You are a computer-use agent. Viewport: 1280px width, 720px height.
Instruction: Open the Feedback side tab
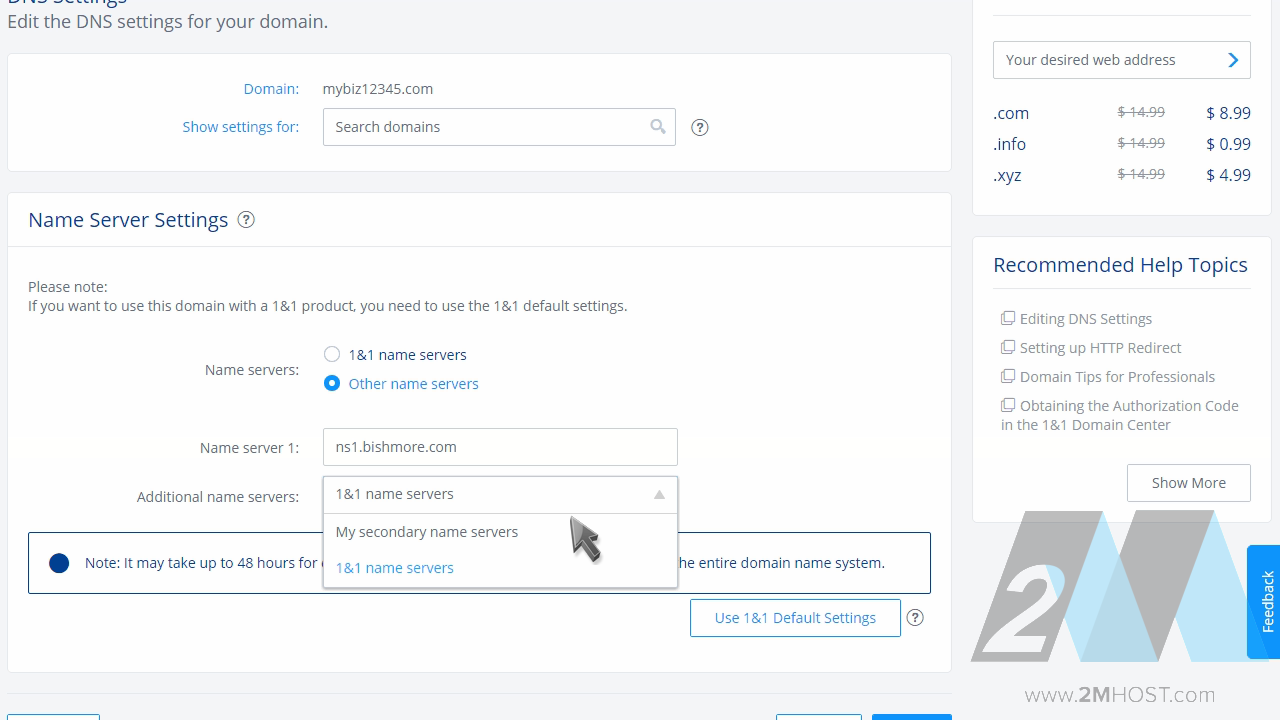tap(1264, 601)
